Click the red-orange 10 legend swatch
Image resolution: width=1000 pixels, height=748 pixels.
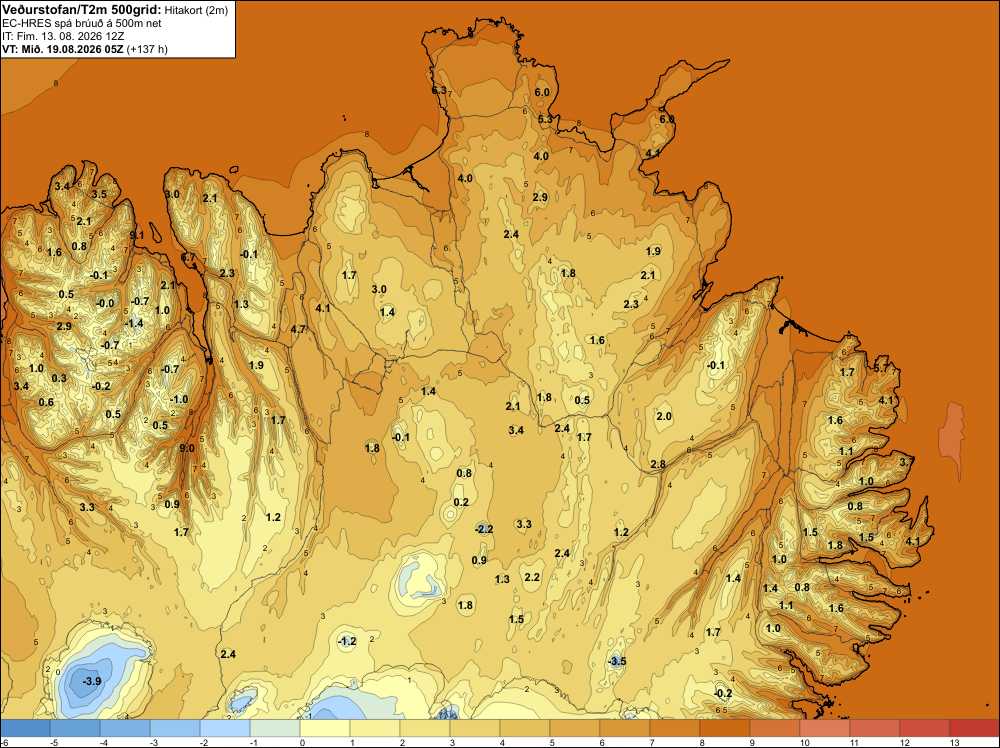pyautogui.click(x=825, y=728)
